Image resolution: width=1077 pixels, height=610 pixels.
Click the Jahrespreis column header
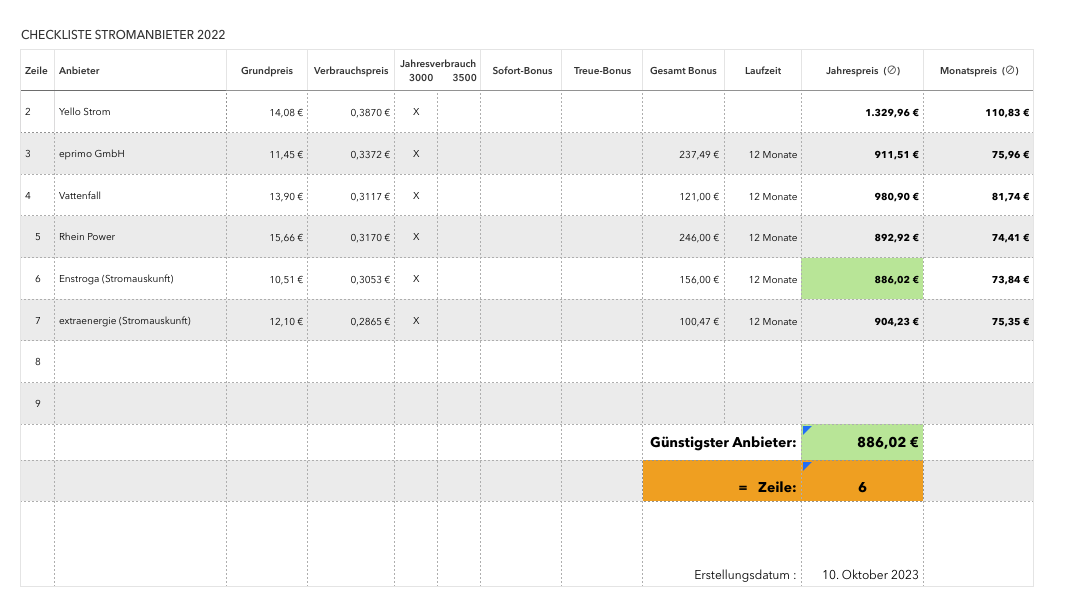(x=862, y=71)
